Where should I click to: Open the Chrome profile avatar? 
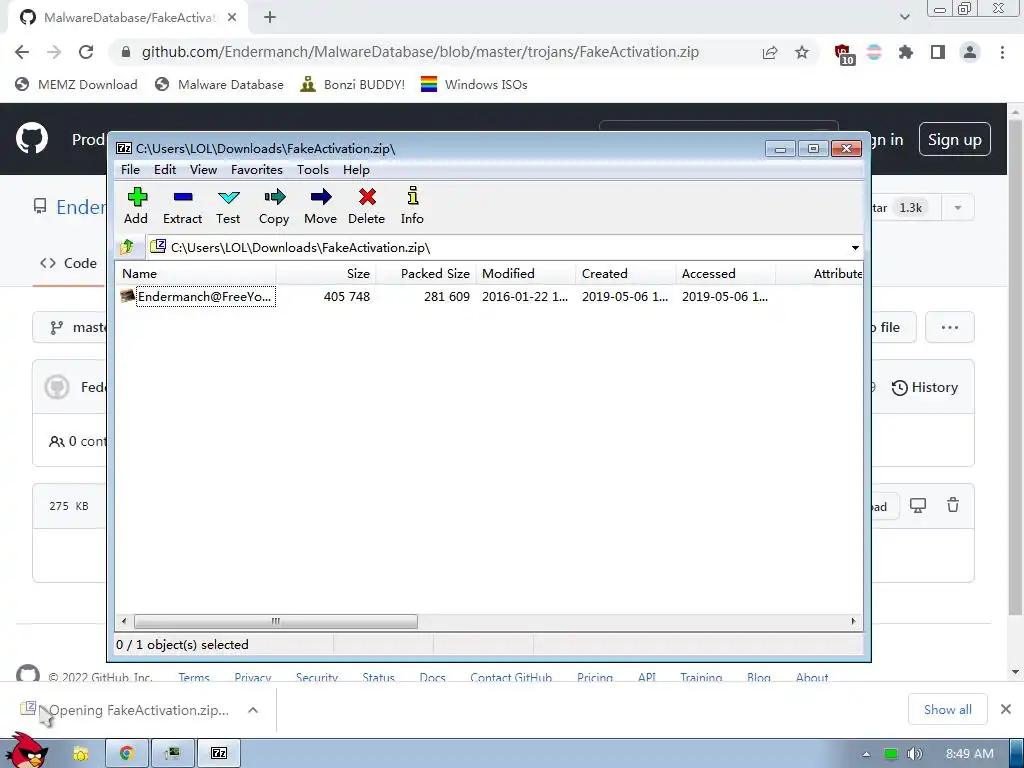[x=970, y=52]
